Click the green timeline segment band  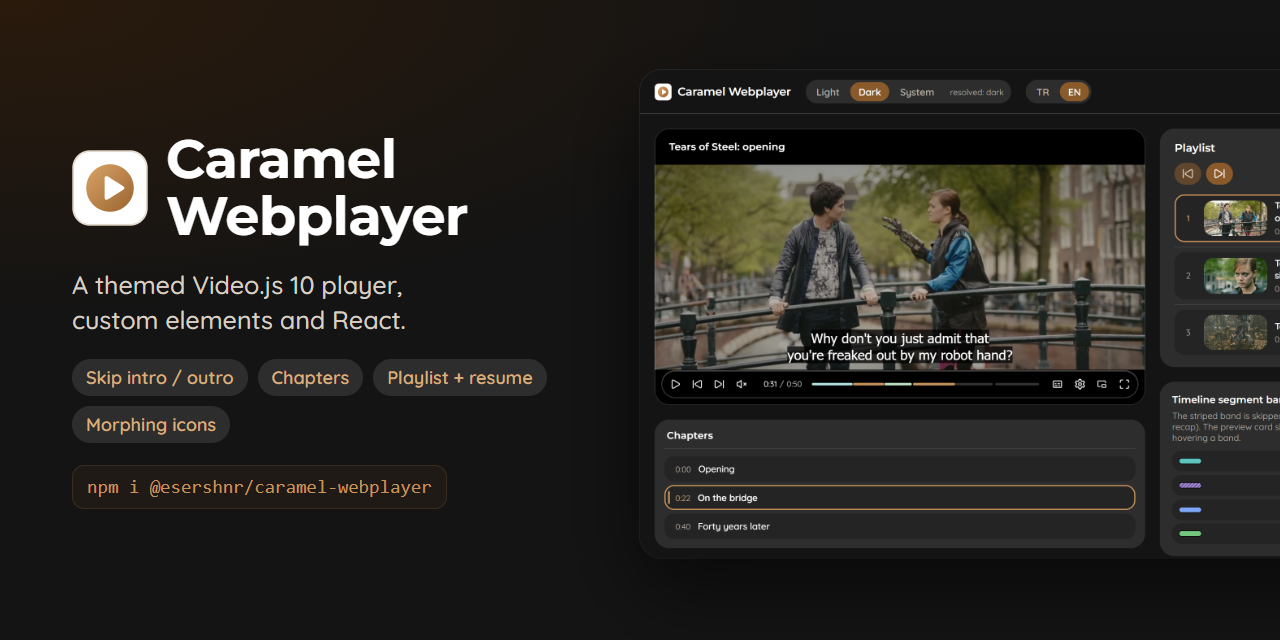coord(1190,534)
